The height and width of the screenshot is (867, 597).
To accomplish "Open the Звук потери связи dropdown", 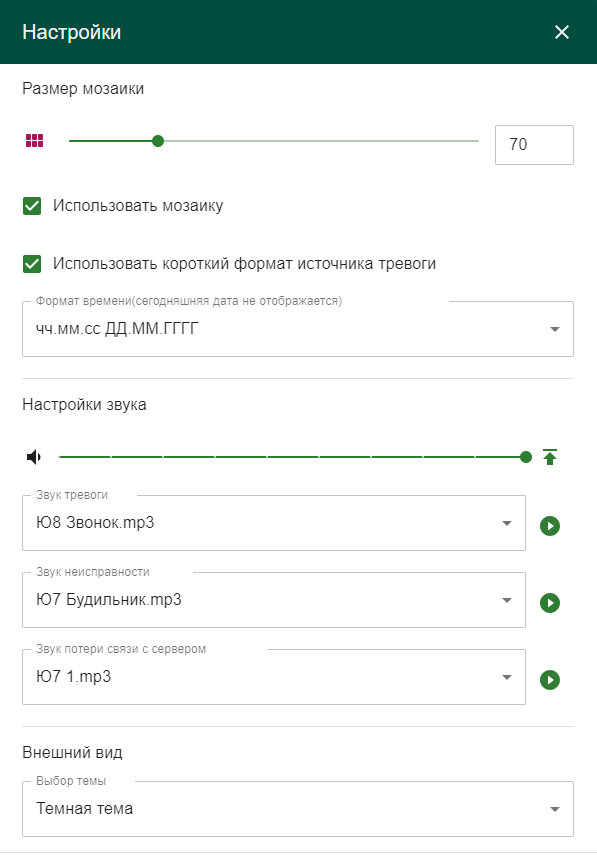I will [x=274, y=677].
